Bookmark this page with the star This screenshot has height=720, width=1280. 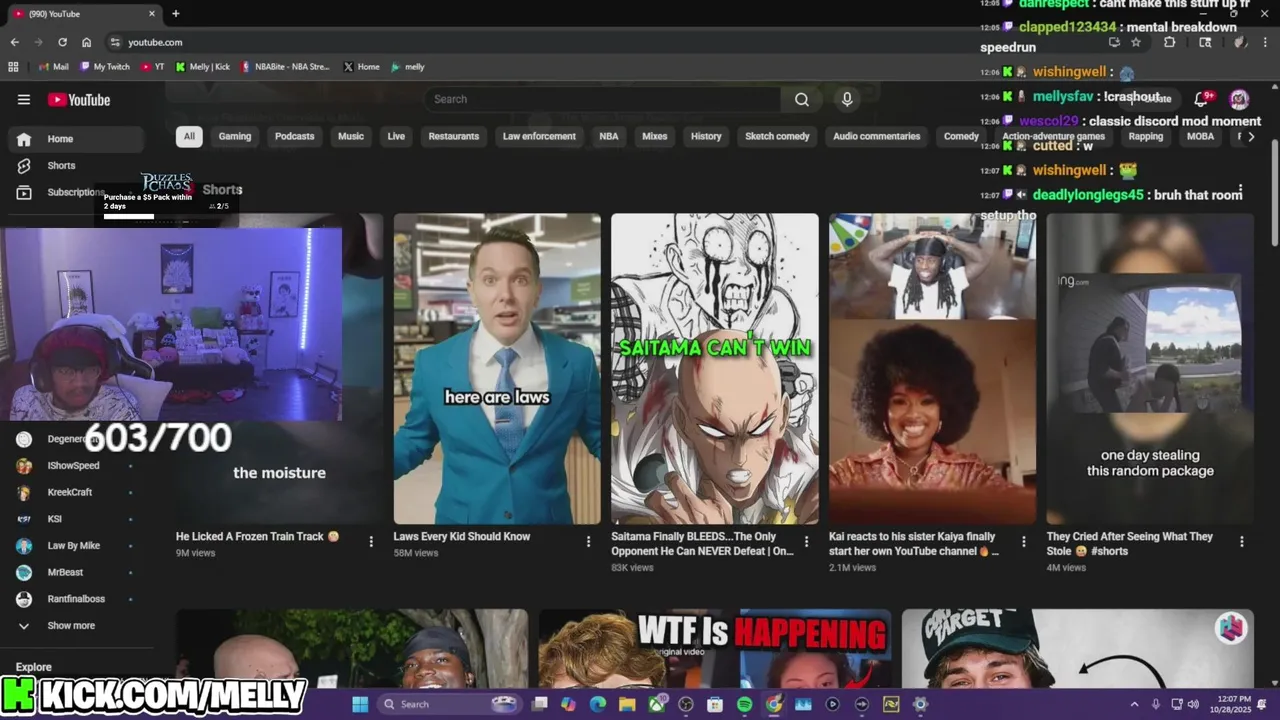pos(1136,42)
